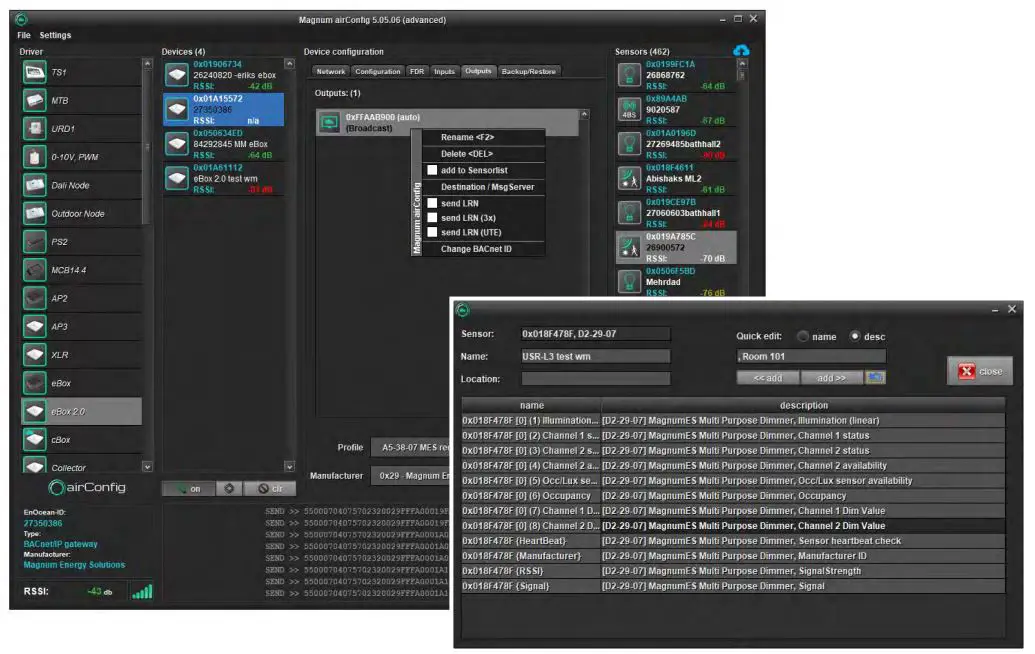Select the 'name' quick edit radio
This screenshot has width=1035, height=654.
[x=803, y=337]
